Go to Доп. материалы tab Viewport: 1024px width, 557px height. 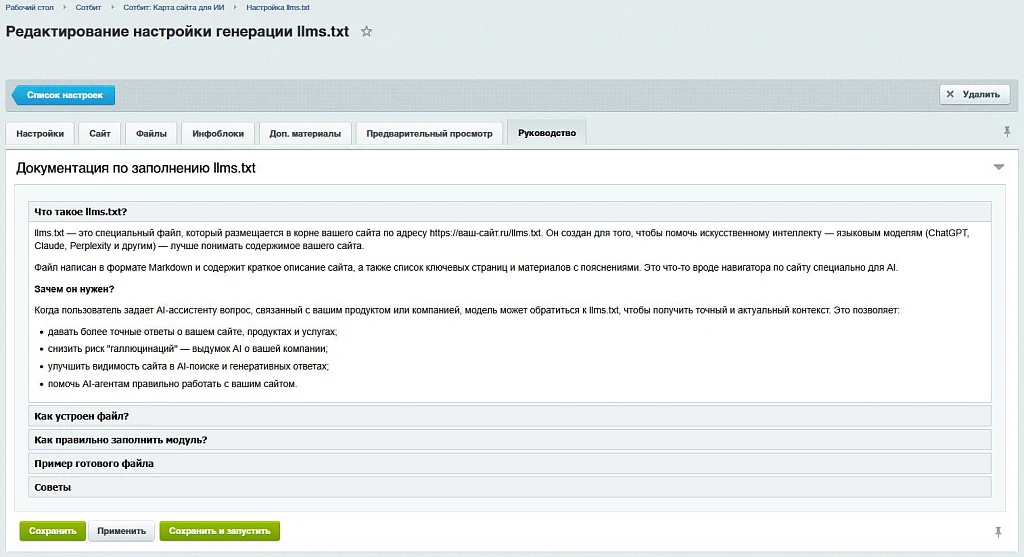pos(305,133)
